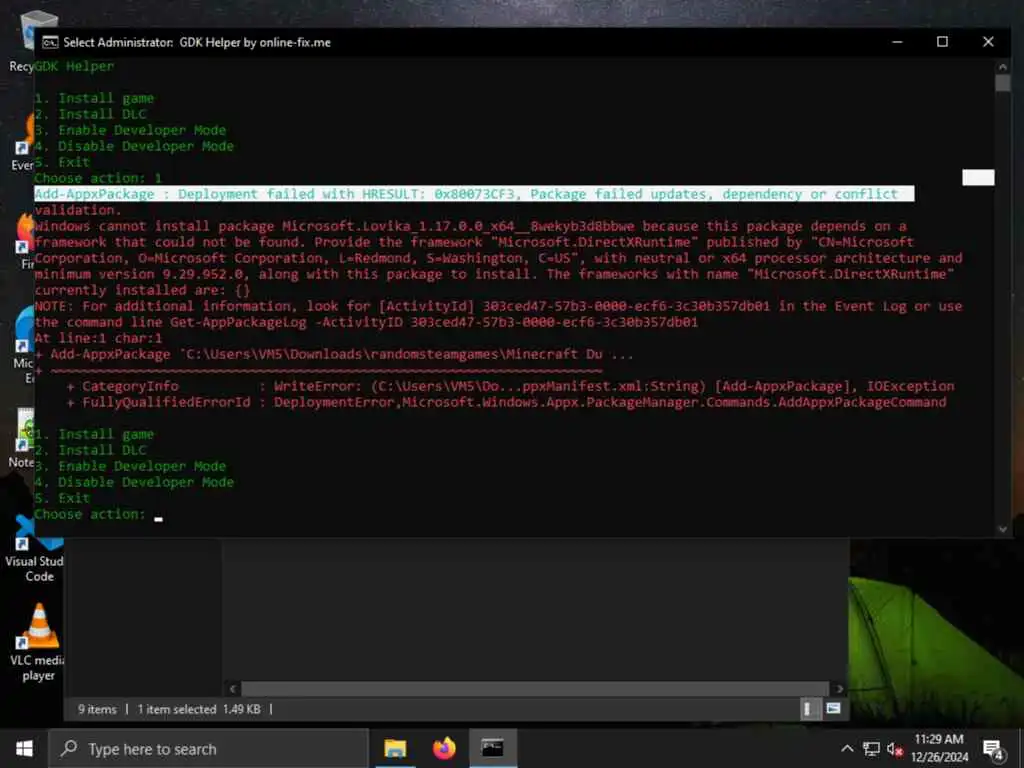This screenshot has height=768, width=1024.
Task: Select the command prompt taskbar icon
Action: click(492, 748)
